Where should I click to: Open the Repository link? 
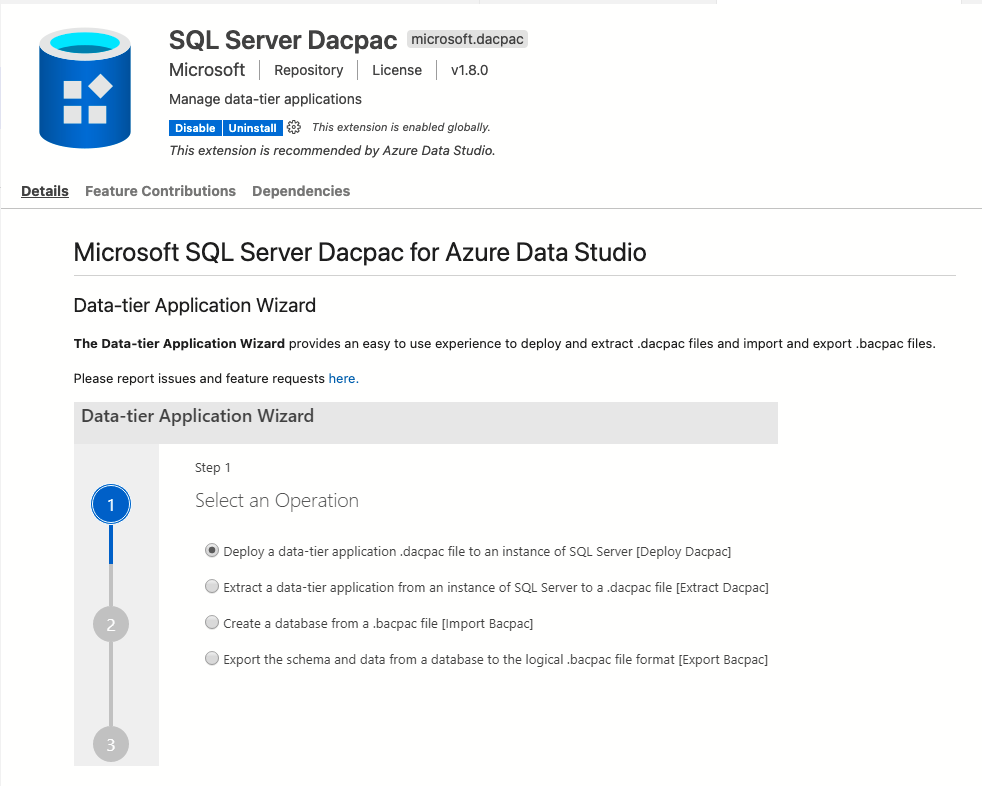point(308,70)
